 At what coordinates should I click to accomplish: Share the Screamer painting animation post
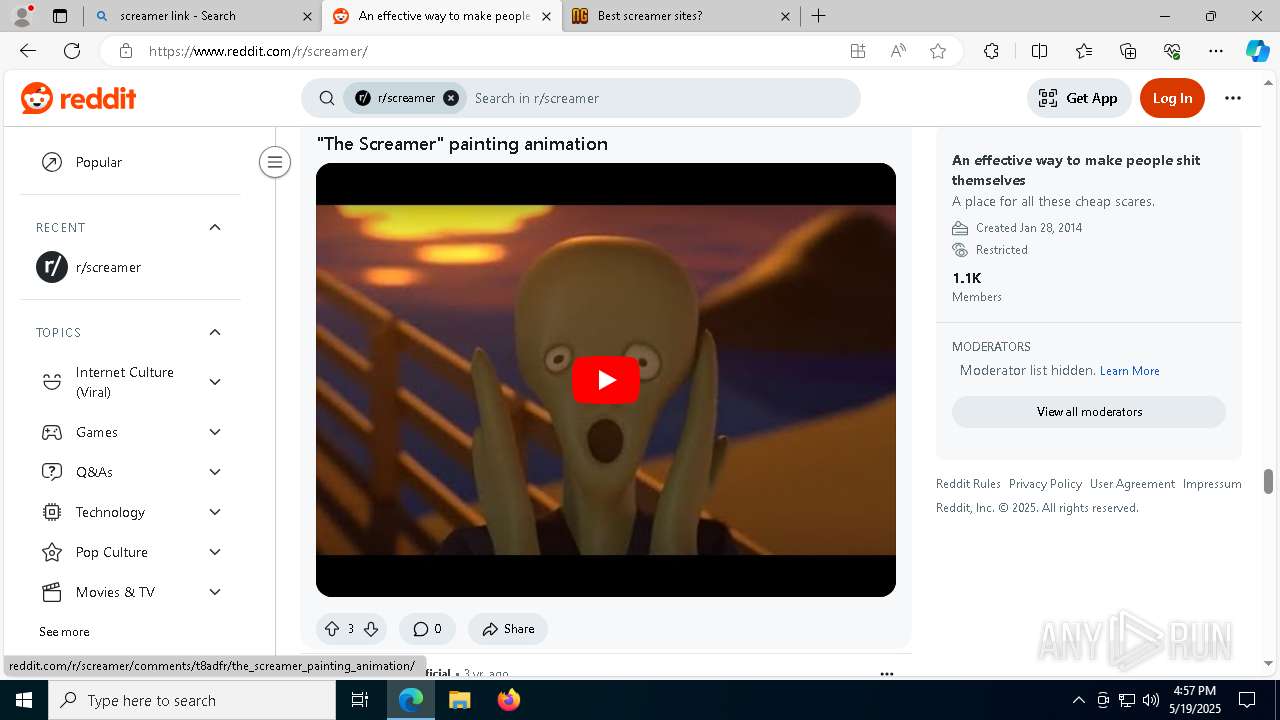(x=508, y=629)
